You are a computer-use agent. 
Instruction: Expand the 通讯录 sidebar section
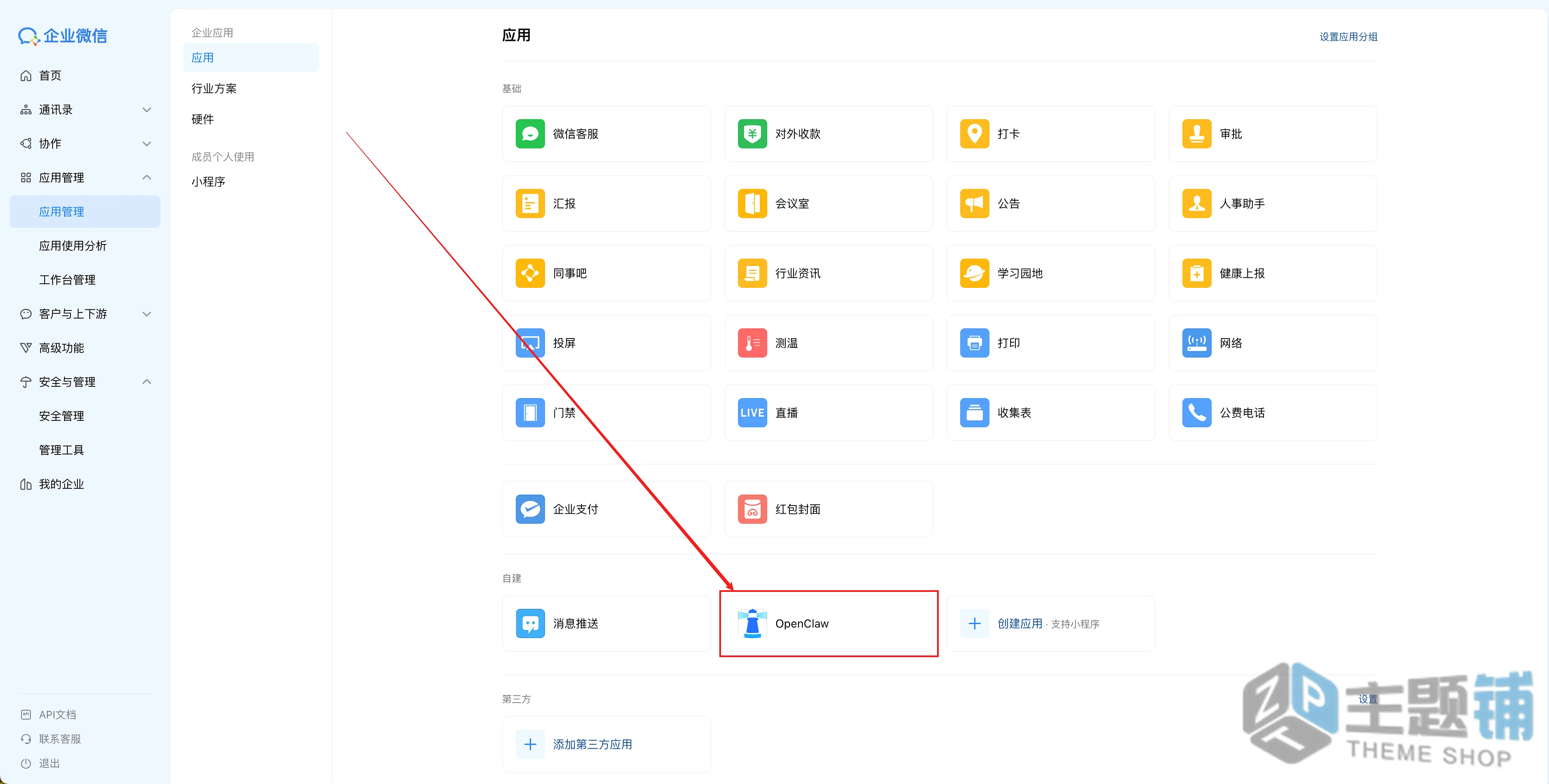(147, 109)
